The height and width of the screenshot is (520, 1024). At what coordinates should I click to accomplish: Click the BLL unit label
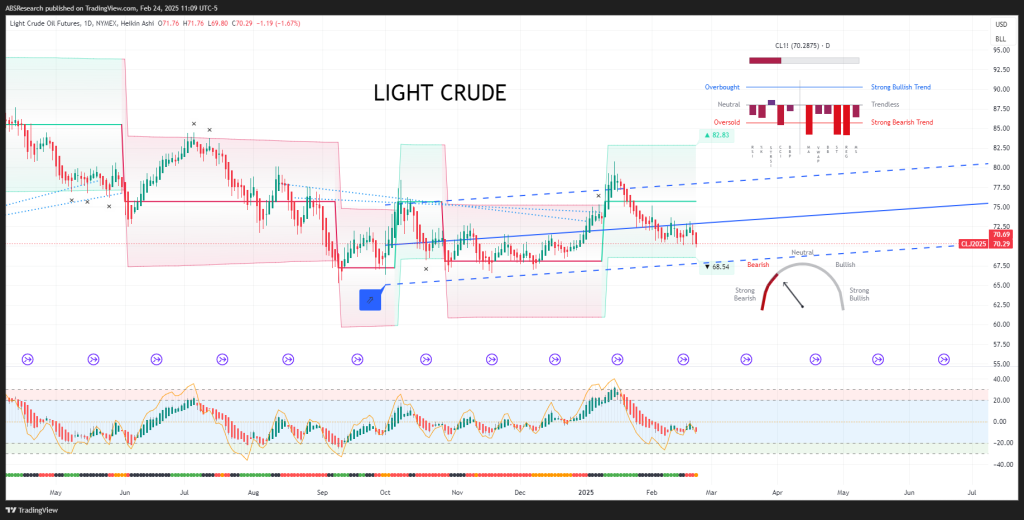pos(1001,39)
